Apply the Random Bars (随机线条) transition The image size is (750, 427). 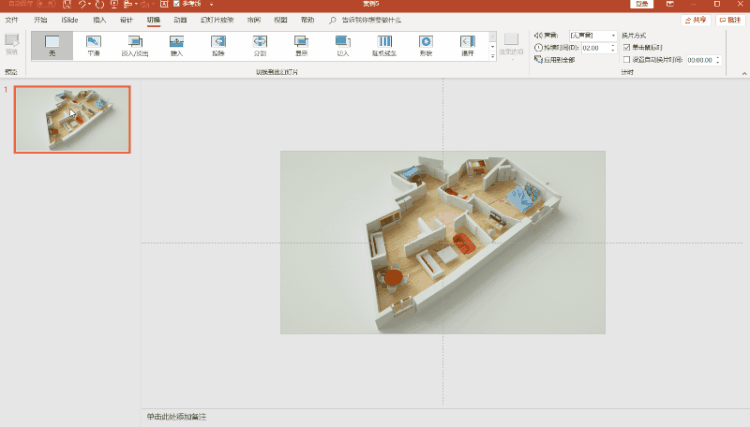[x=385, y=46]
